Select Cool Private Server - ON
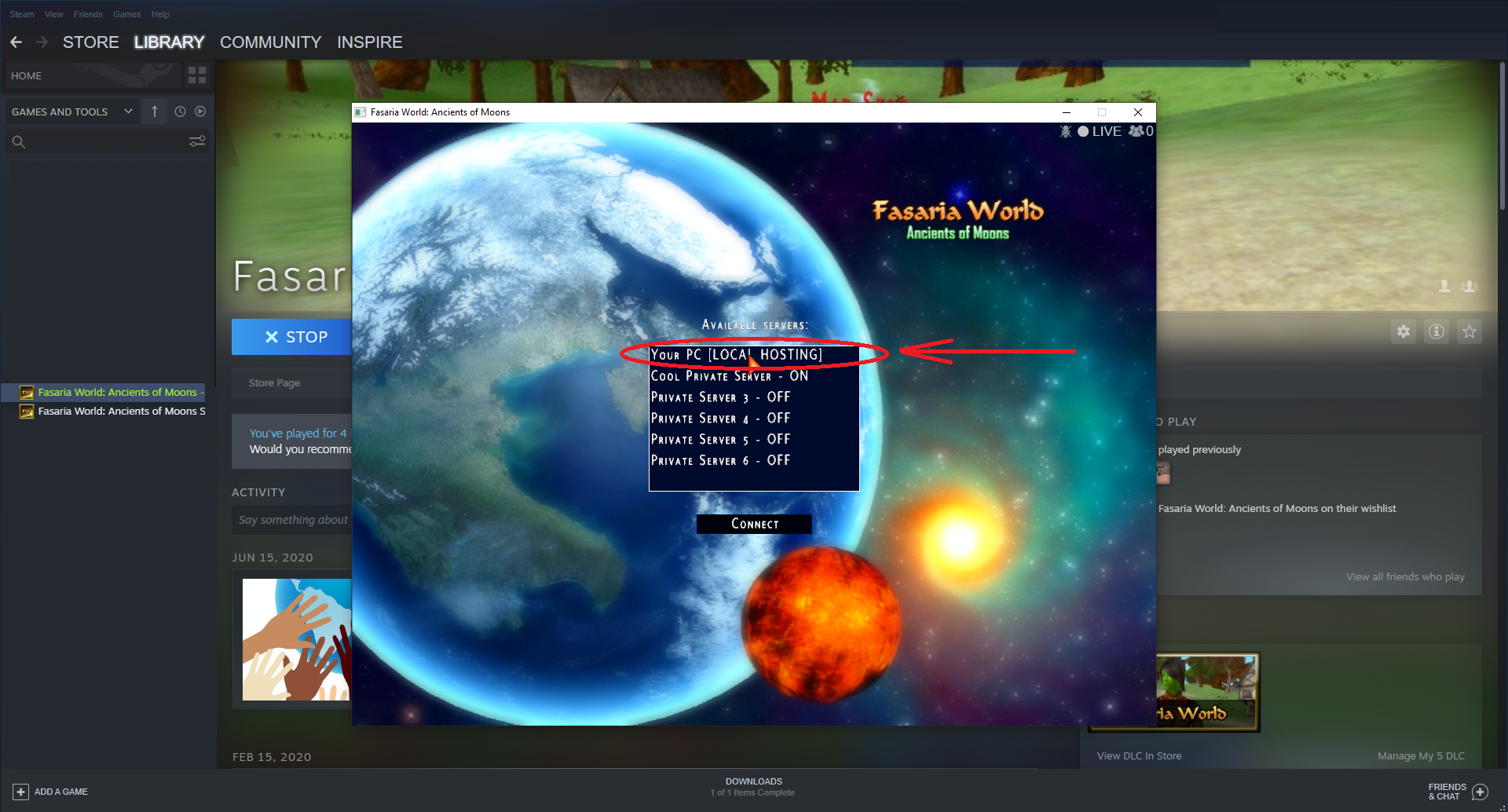This screenshot has height=812, width=1508. (x=753, y=376)
